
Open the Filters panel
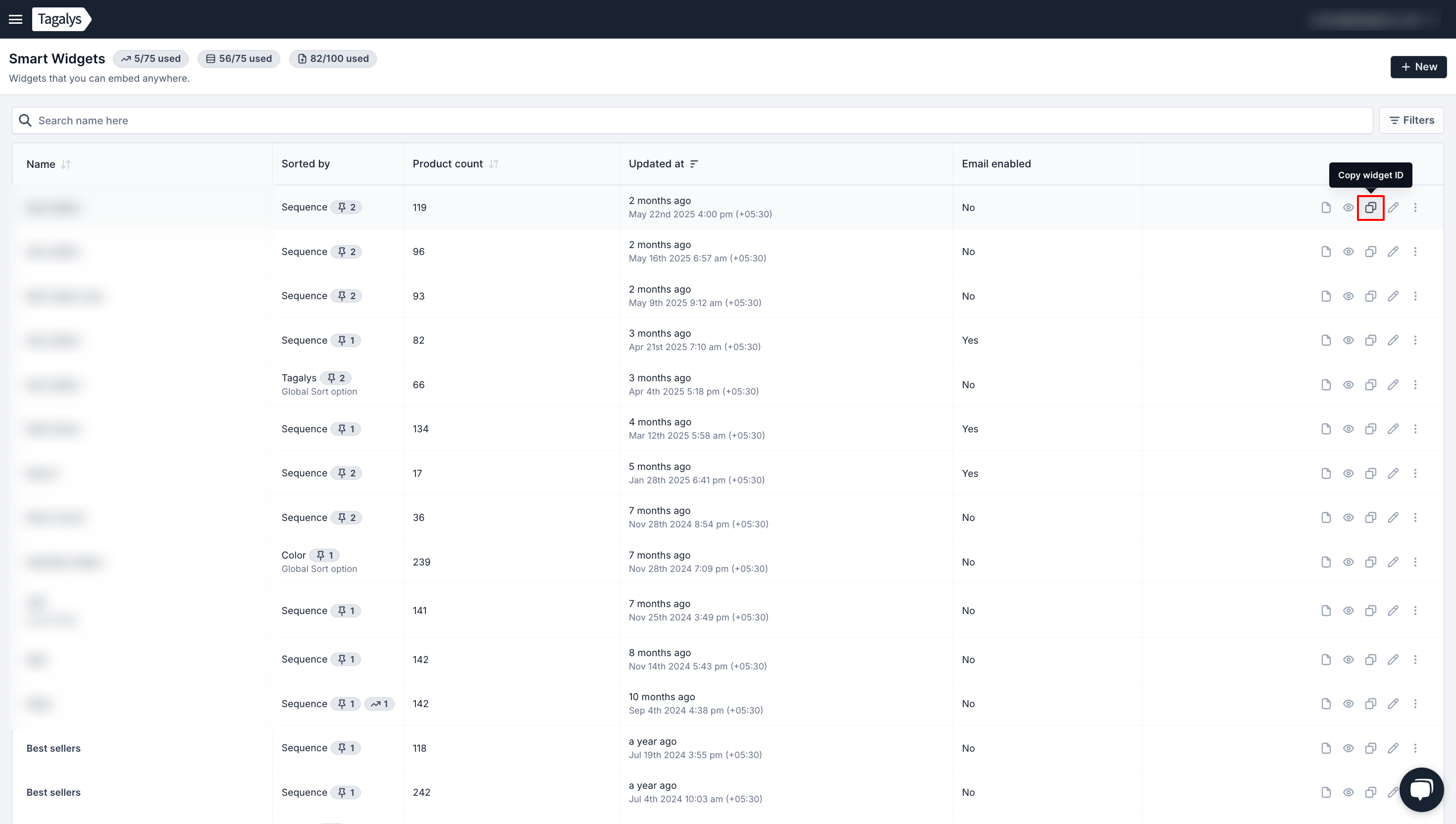(1411, 120)
